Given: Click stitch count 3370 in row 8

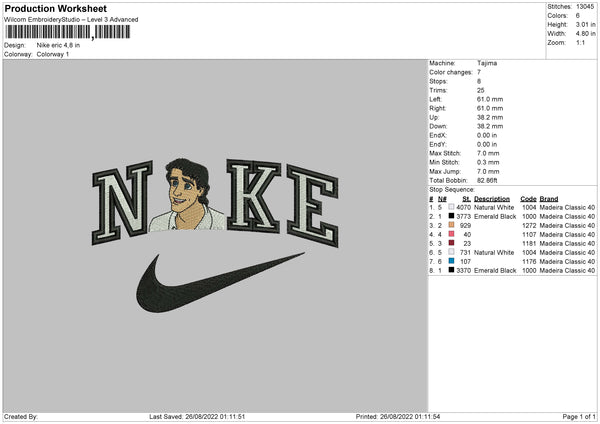Looking at the screenshot, I should [463, 270].
